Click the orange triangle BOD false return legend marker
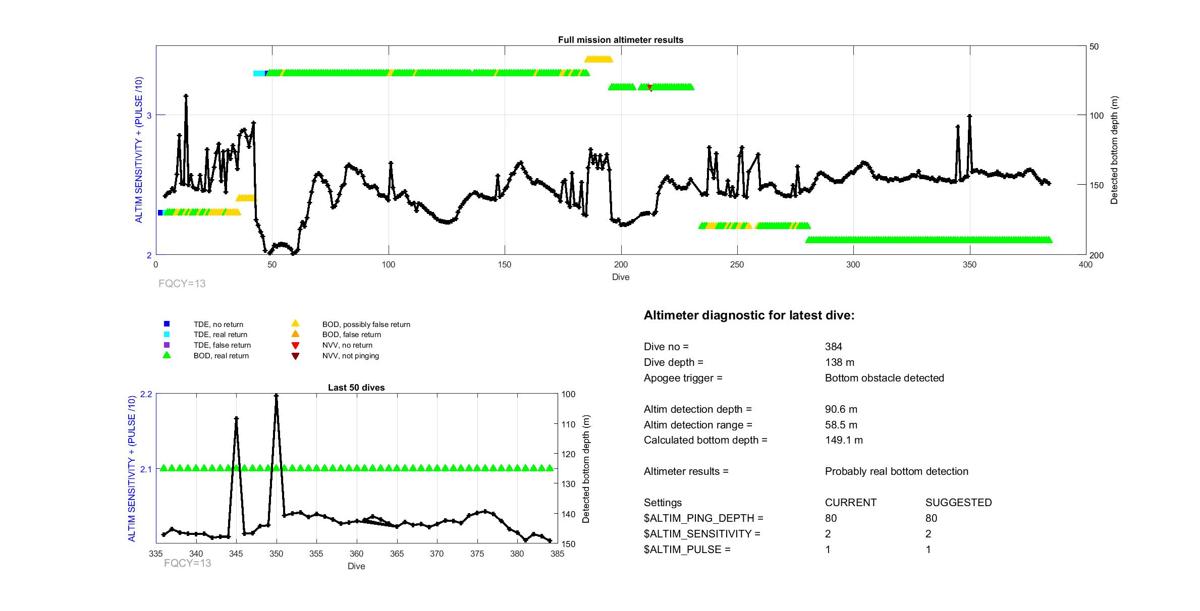The height and width of the screenshot is (611, 1200). (x=295, y=334)
